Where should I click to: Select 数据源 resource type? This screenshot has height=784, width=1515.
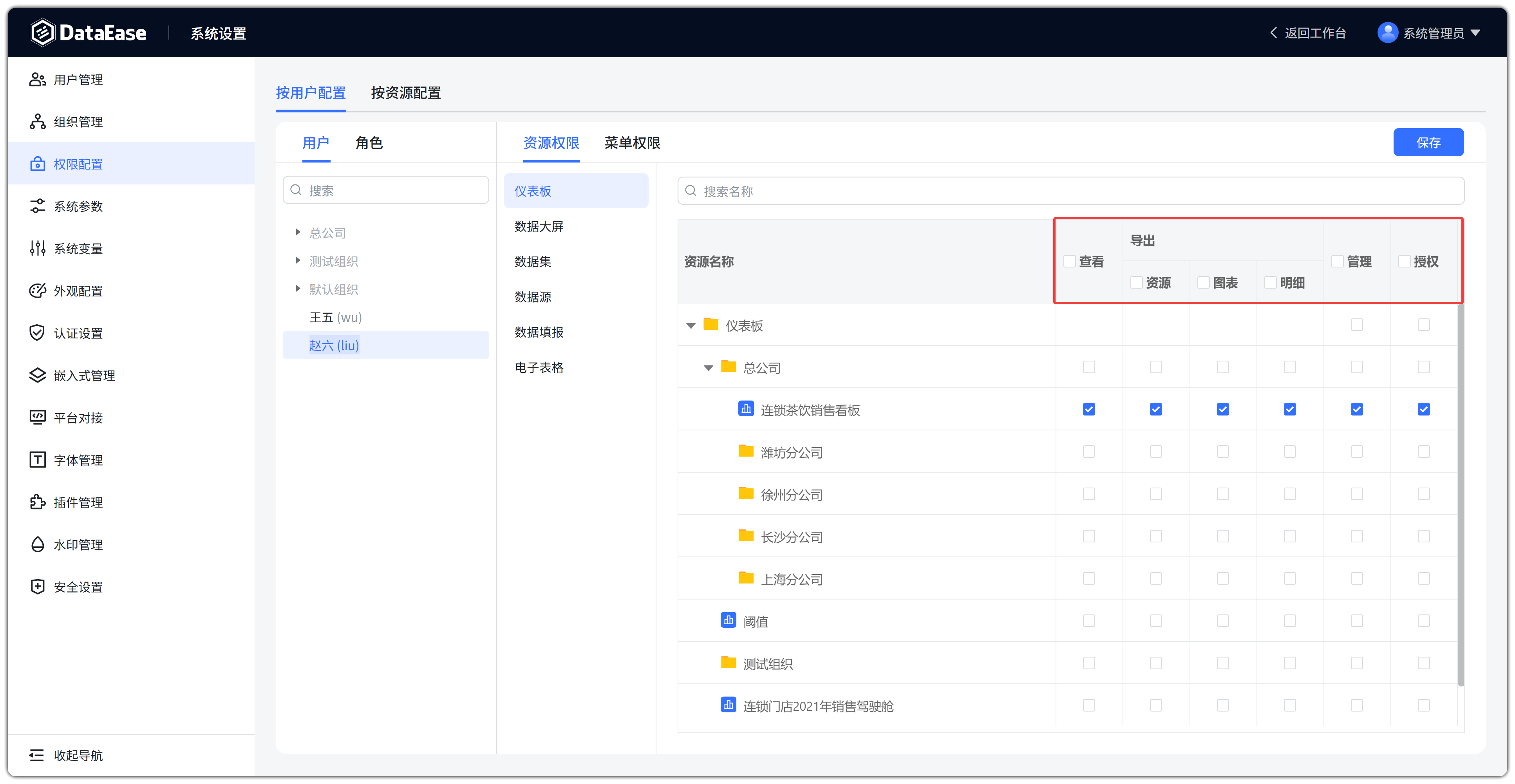(576, 297)
